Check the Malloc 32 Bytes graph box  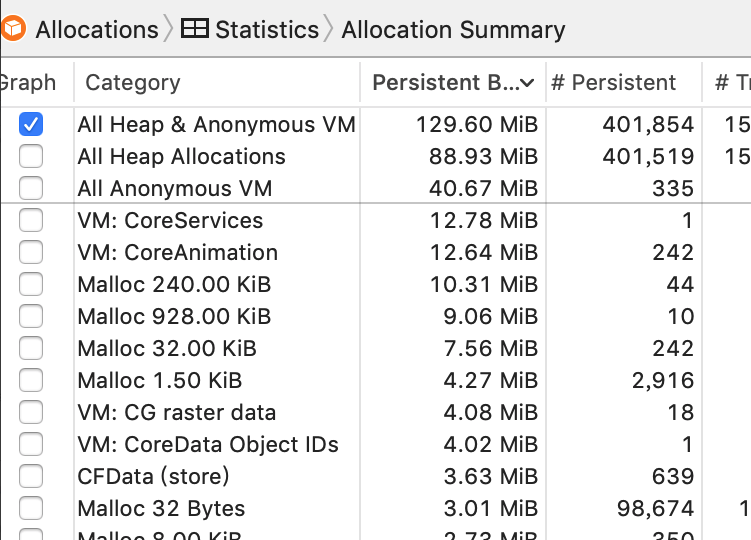[x=31, y=508]
